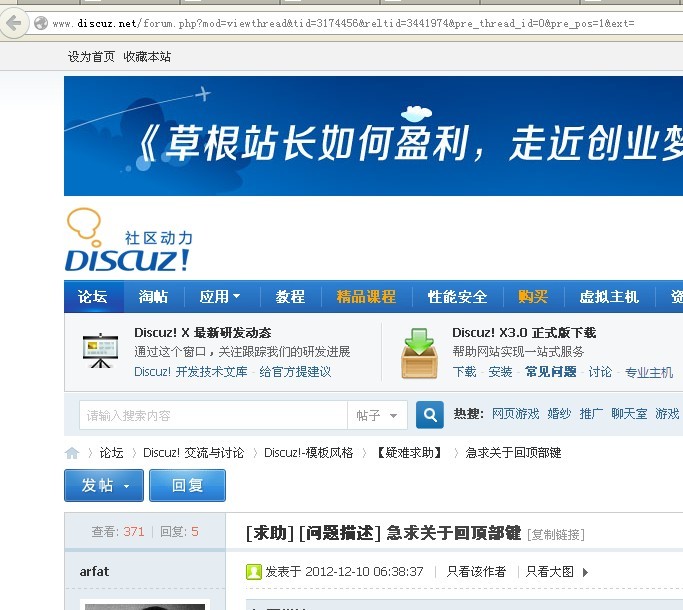Click arfat's avatar thumbnail
This screenshot has width=683, height=610.
[145, 606]
